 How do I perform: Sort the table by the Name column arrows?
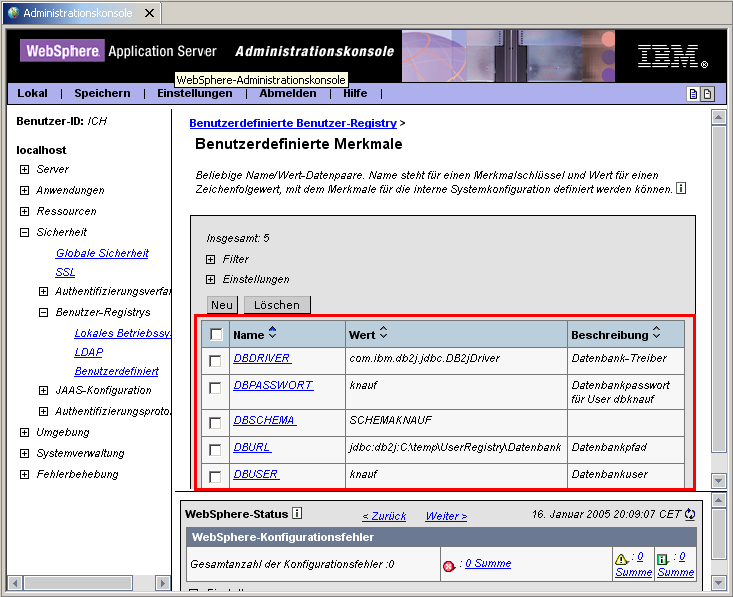273,332
